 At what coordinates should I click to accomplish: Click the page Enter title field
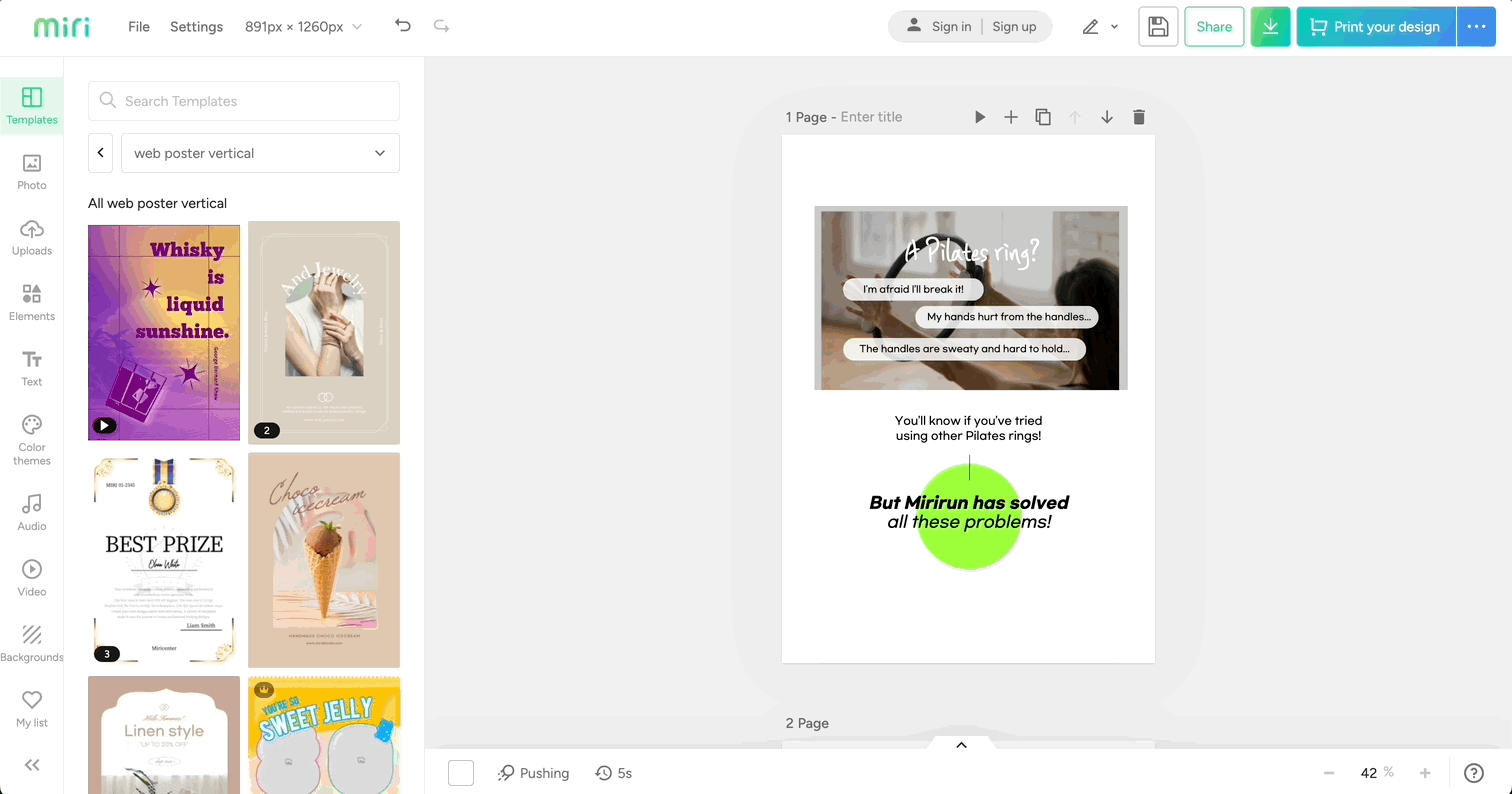[871, 117]
